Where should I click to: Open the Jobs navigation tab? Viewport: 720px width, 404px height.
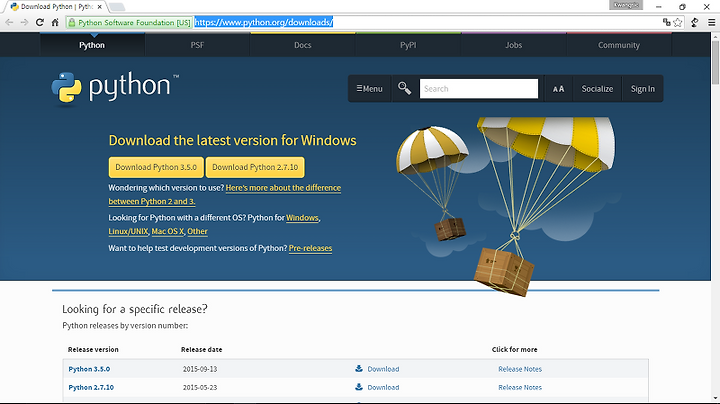coord(513,45)
